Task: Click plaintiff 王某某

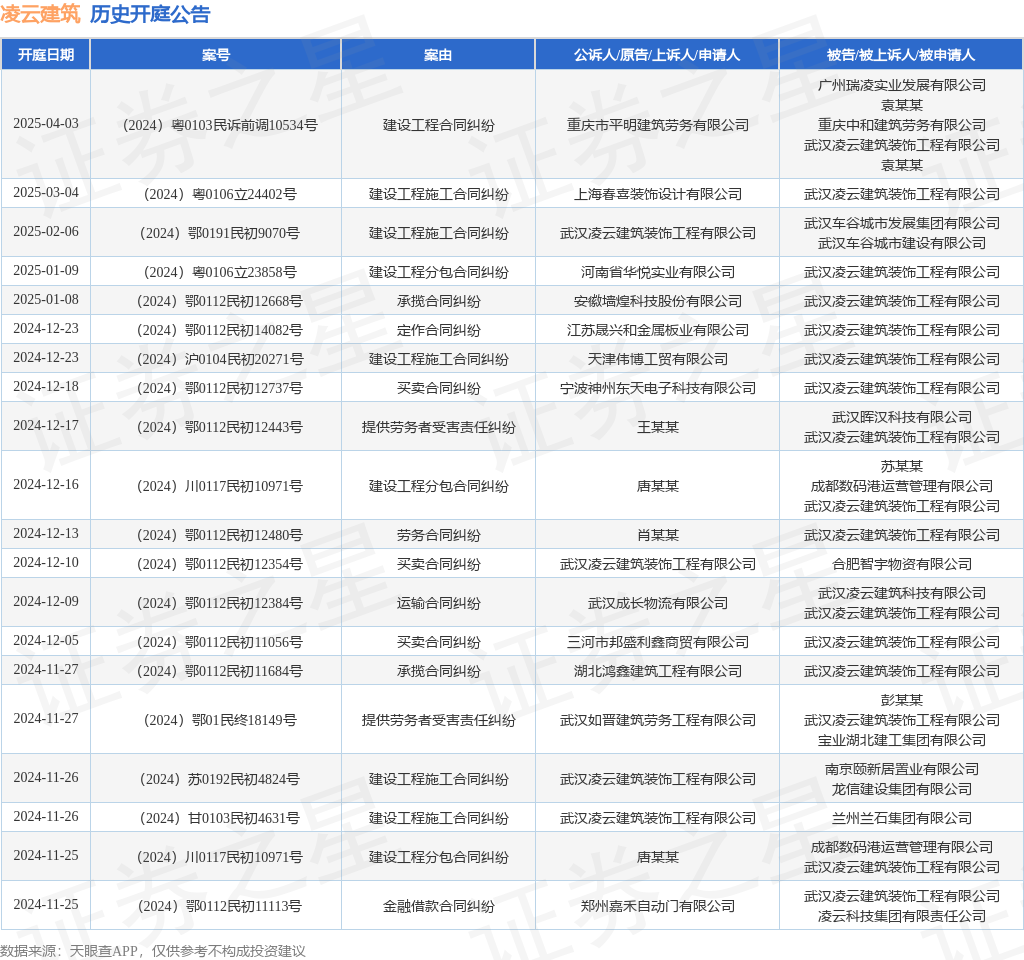Action: 658,427
